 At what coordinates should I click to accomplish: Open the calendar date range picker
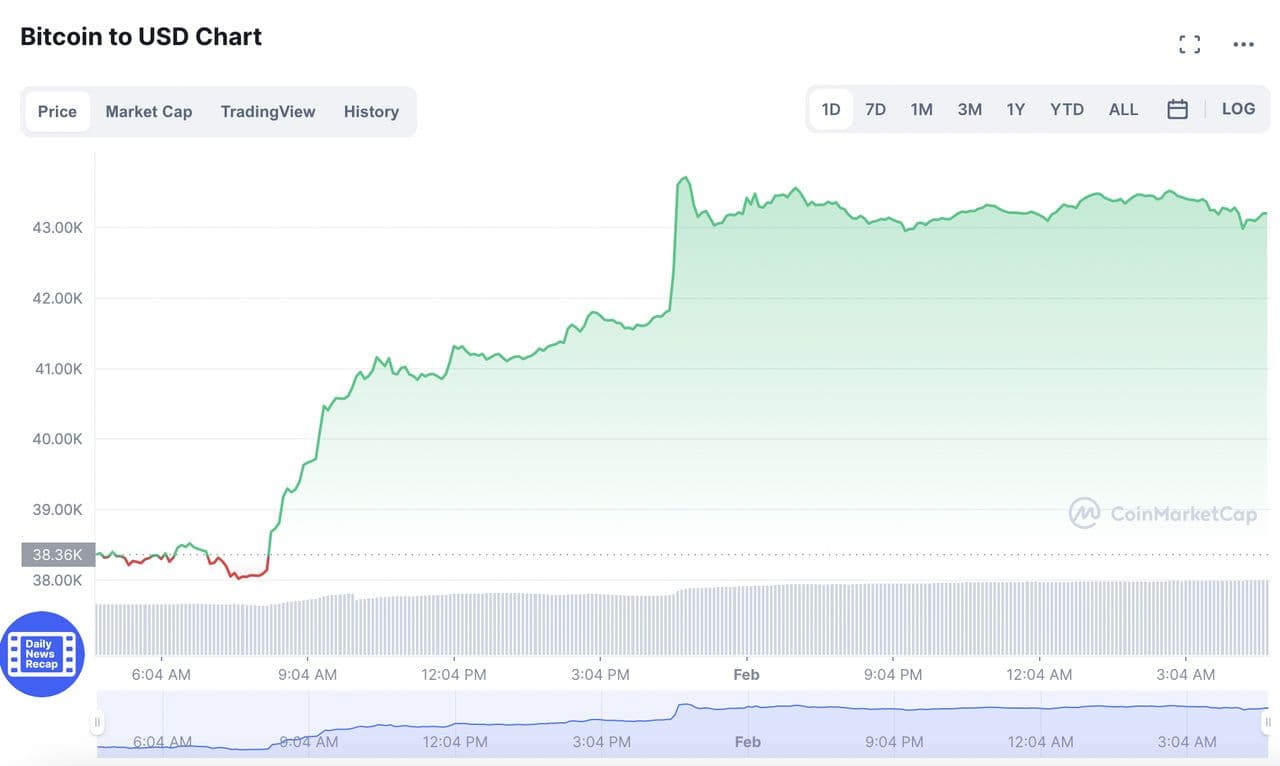pos(1177,110)
